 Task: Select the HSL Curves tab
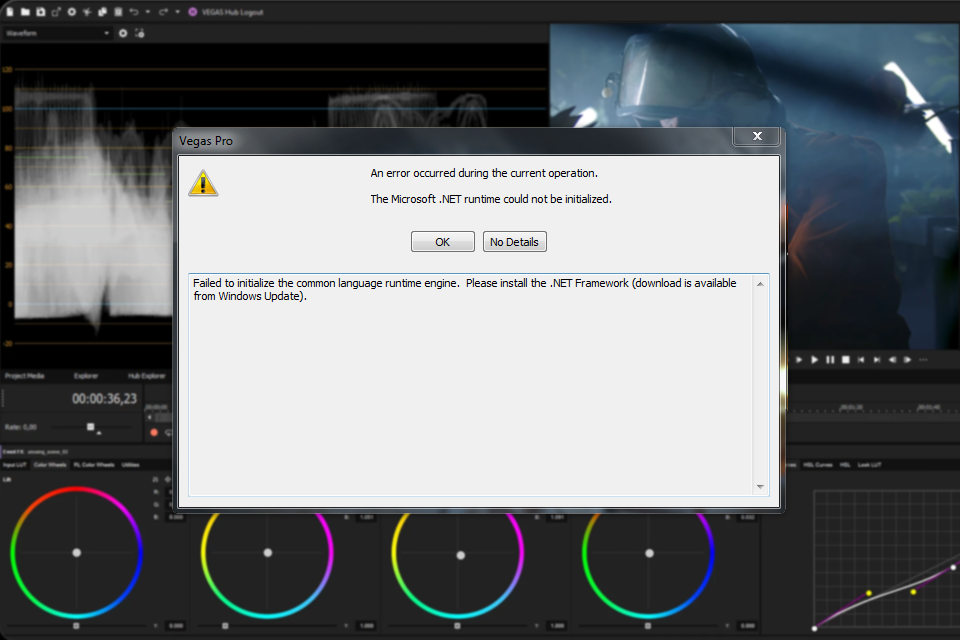819,465
